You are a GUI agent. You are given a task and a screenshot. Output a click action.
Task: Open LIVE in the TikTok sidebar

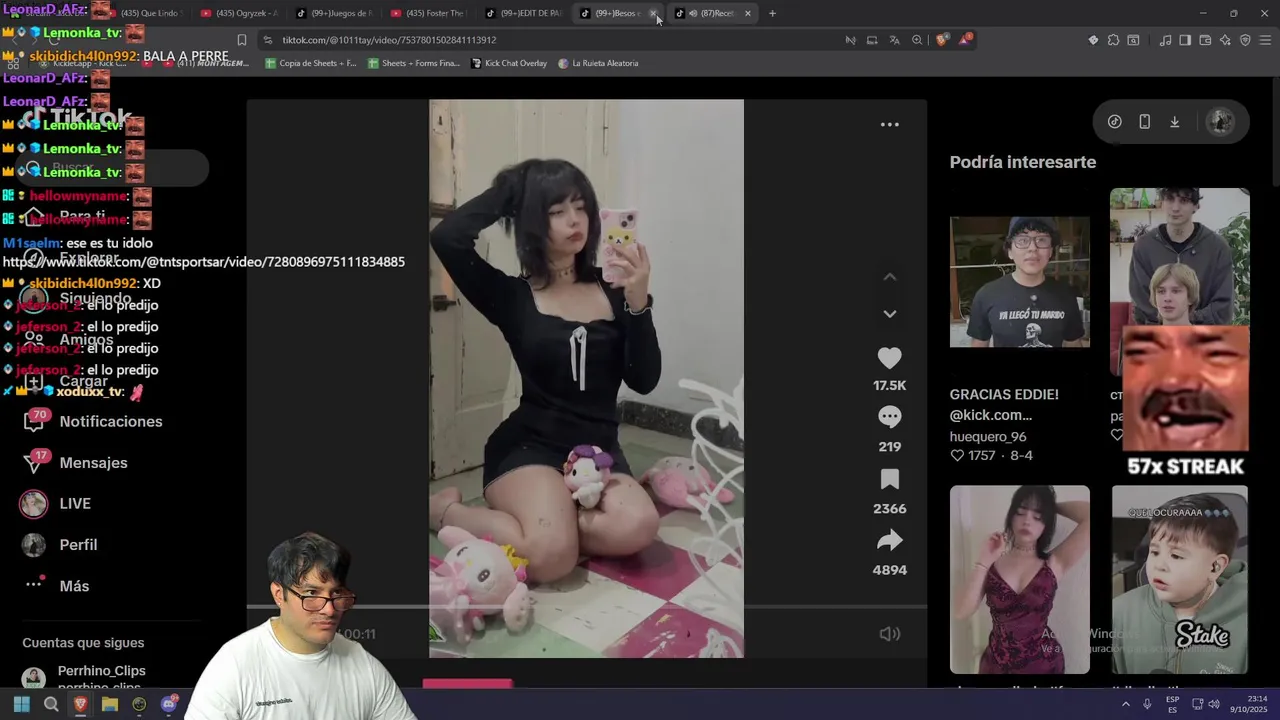[x=56, y=504]
